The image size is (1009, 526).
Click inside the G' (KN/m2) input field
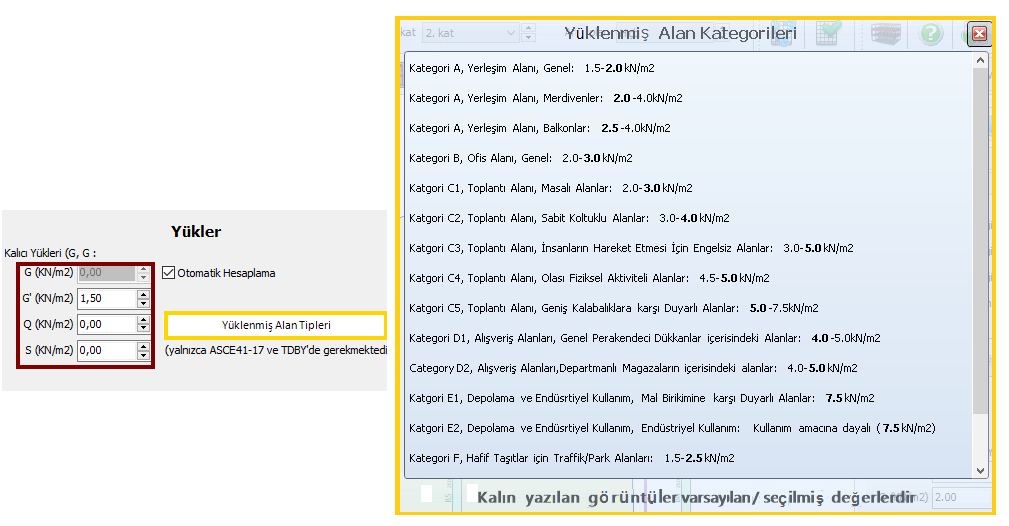[106, 298]
